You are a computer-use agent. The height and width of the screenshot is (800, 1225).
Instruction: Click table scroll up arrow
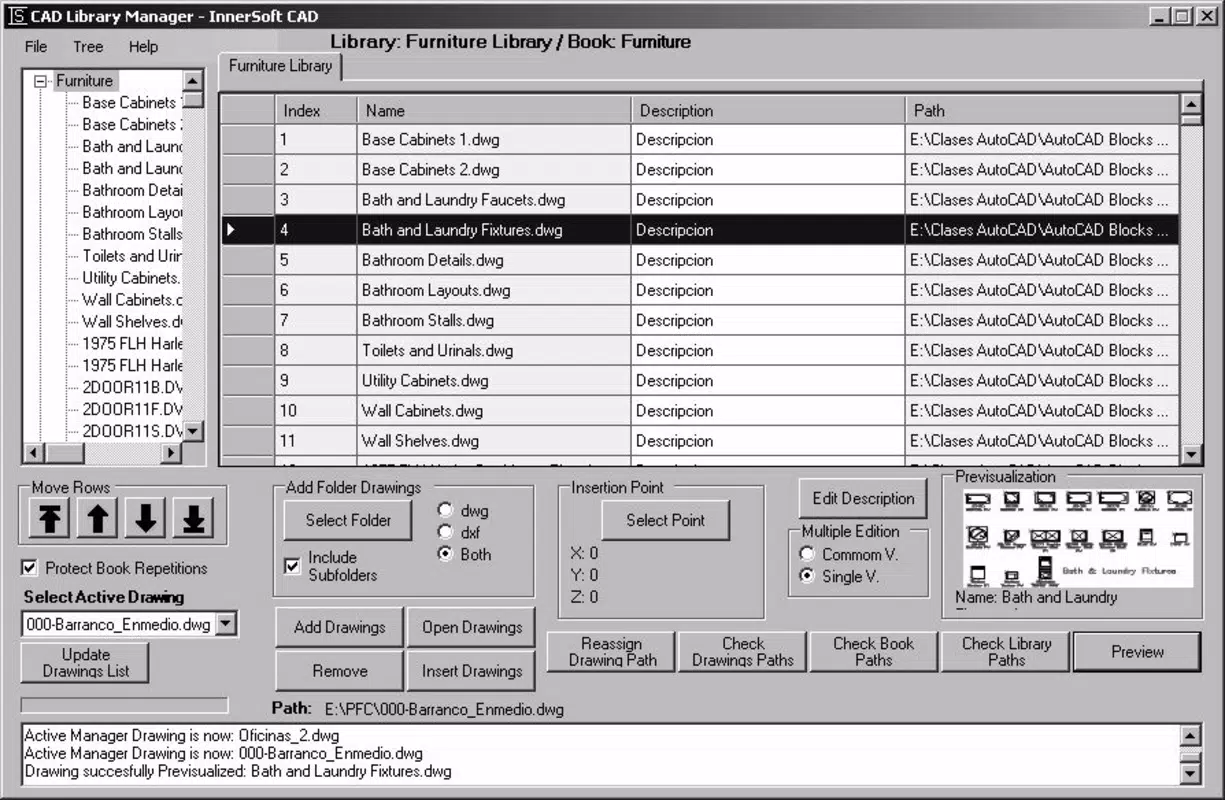point(1191,104)
